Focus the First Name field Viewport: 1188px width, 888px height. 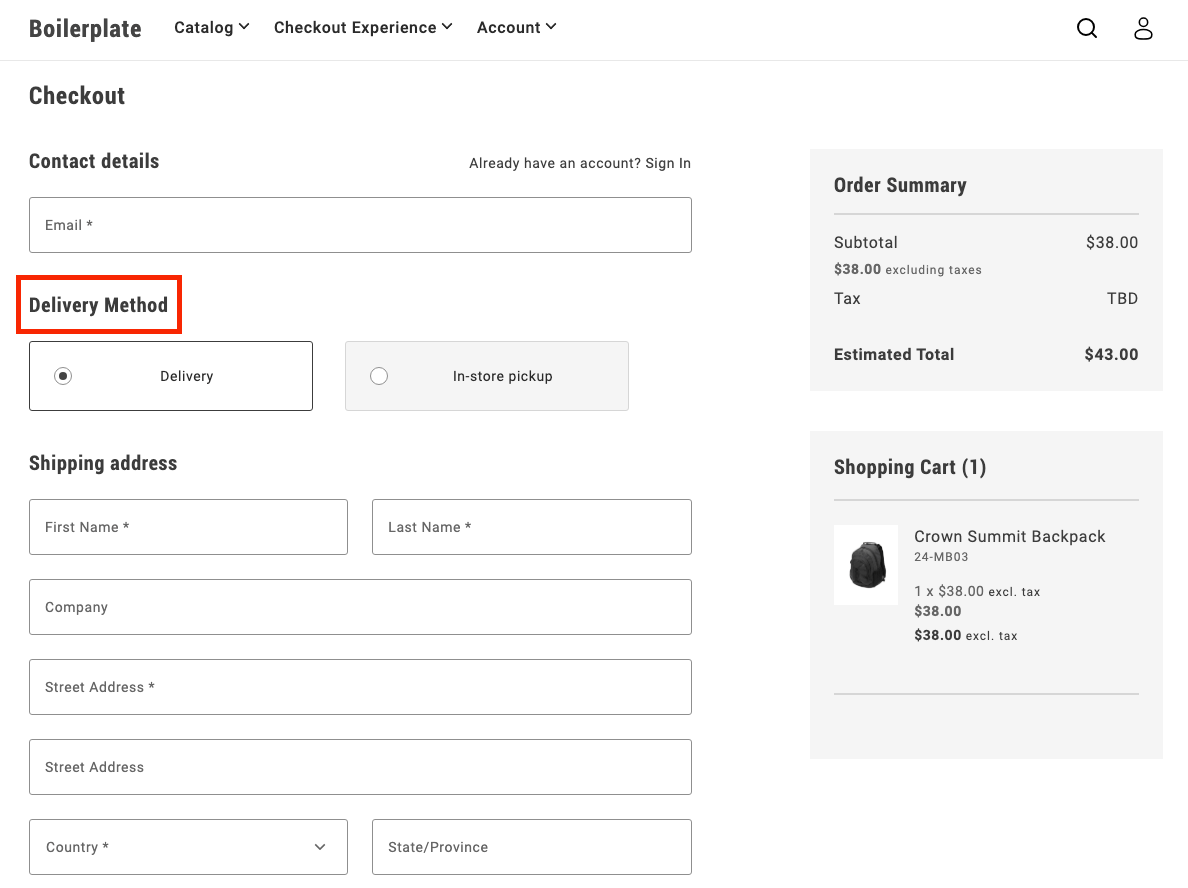pos(188,527)
